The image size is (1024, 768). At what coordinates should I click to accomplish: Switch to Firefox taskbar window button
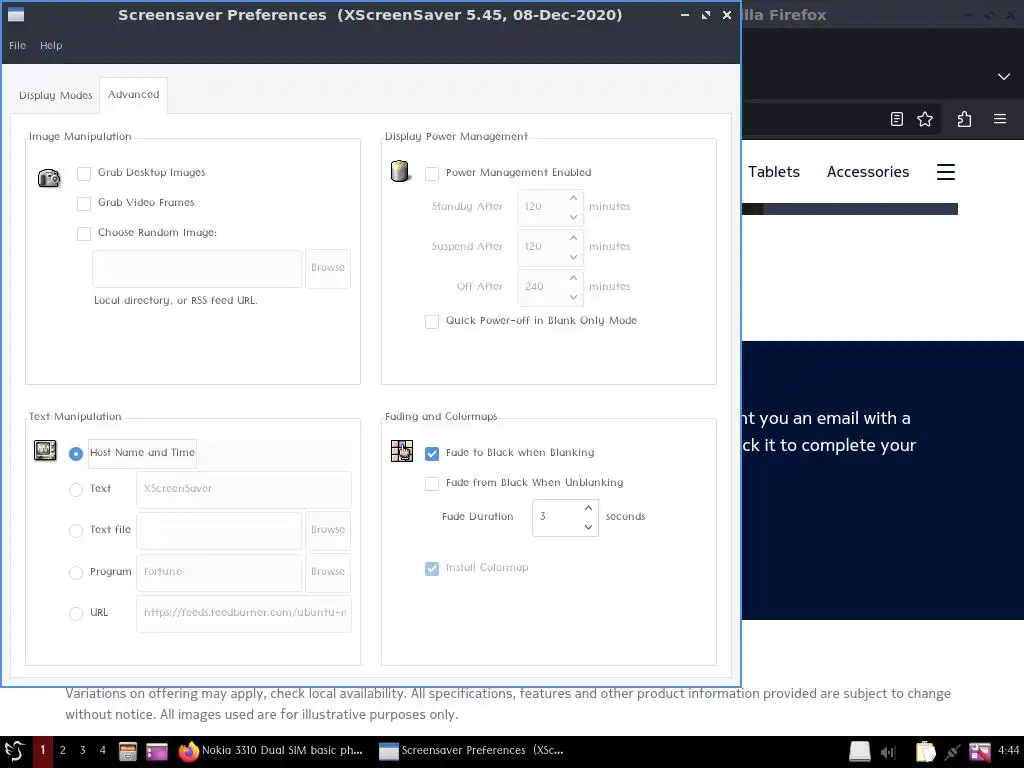point(270,750)
